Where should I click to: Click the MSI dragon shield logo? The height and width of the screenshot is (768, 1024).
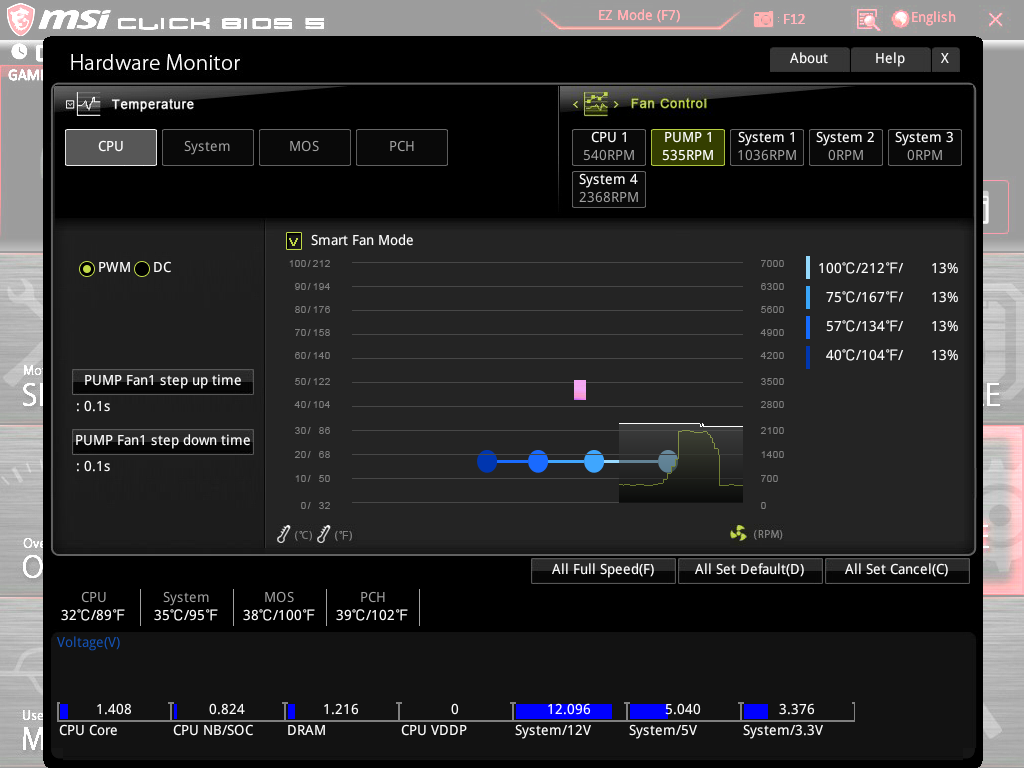tap(20, 19)
